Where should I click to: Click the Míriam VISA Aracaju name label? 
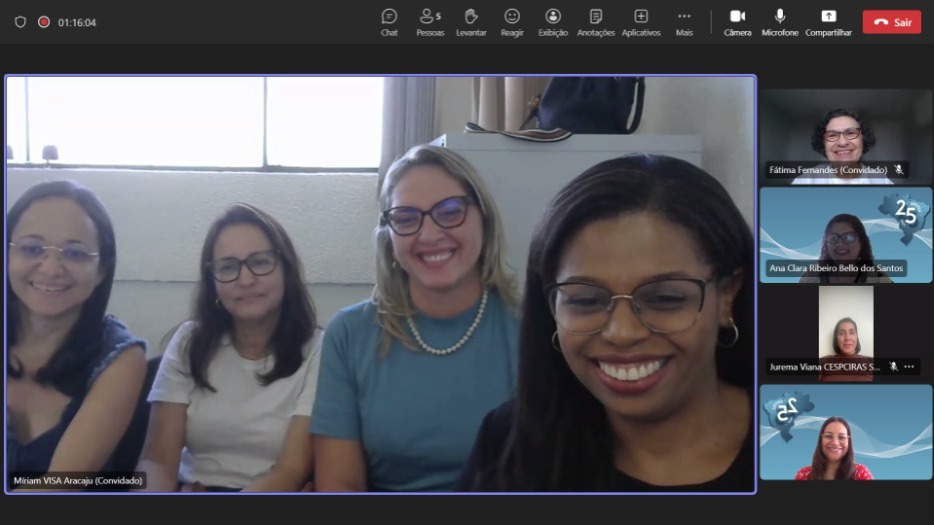click(x=78, y=480)
